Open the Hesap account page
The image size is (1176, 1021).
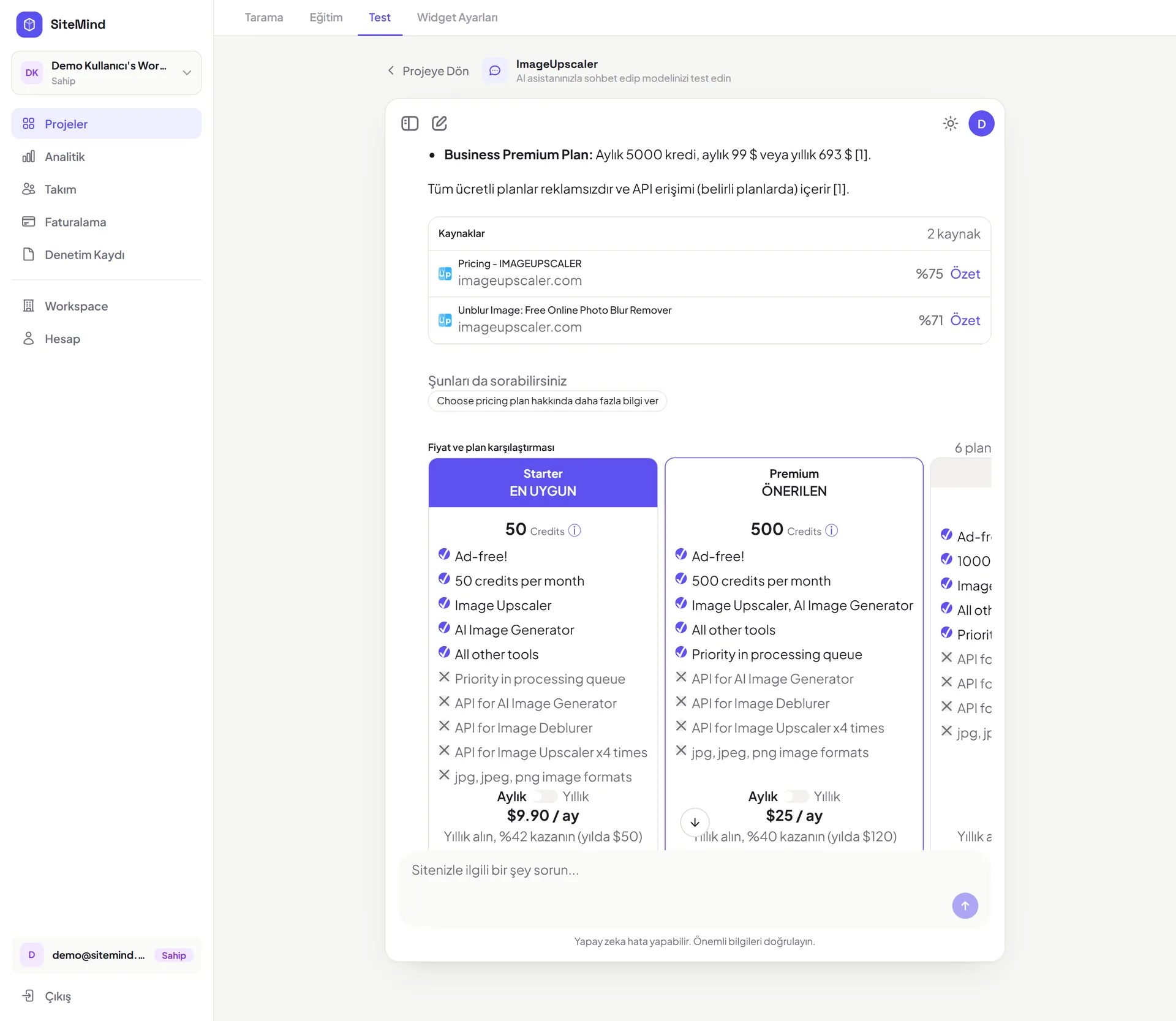107,339
